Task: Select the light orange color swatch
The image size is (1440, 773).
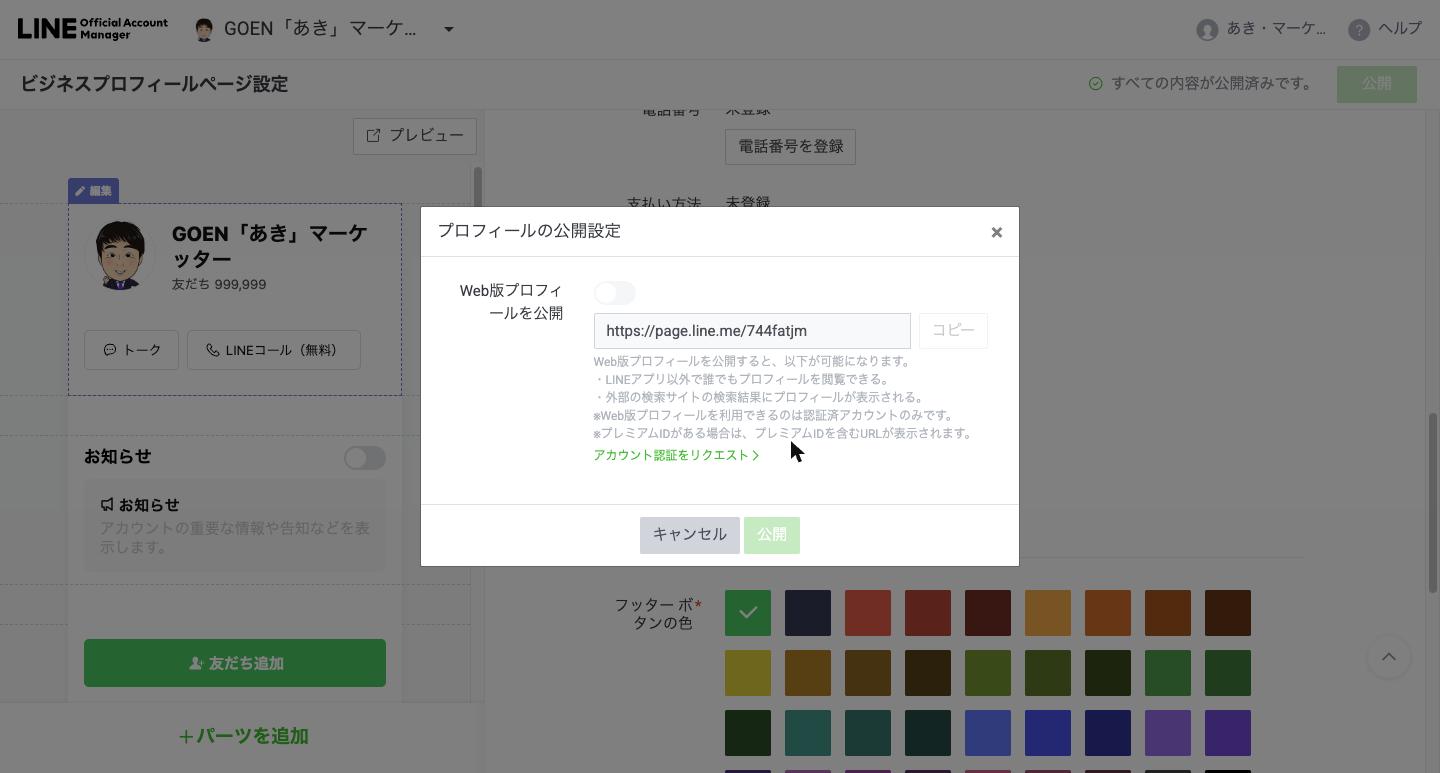Action: (x=1048, y=613)
